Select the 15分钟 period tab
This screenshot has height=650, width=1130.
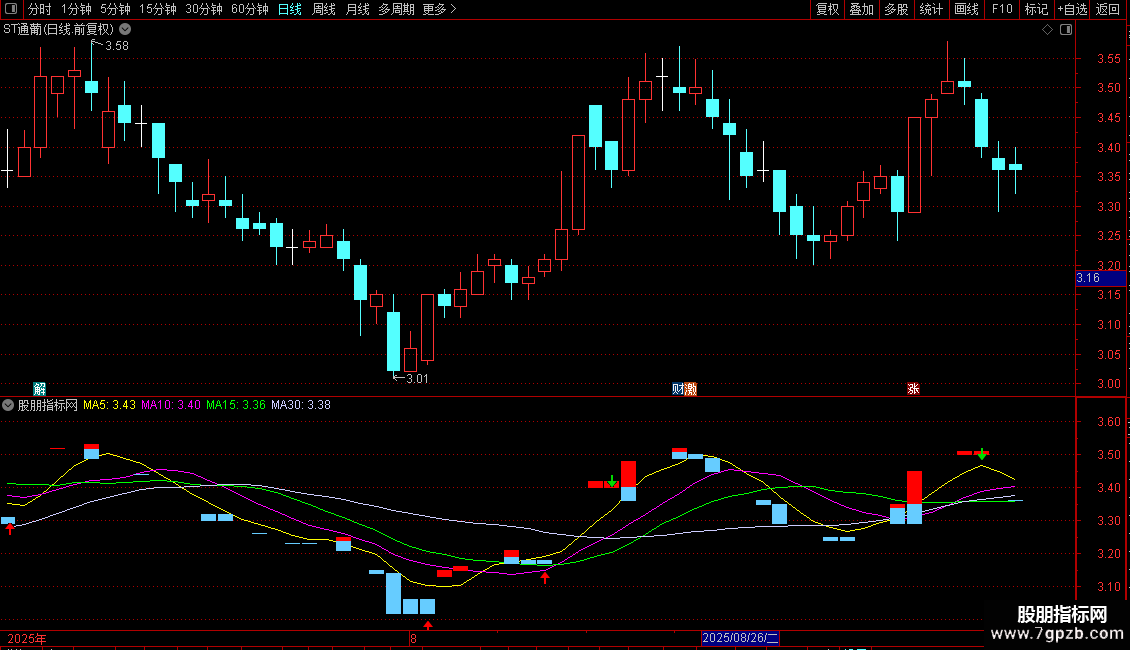pyautogui.click(x=157, y=9)
